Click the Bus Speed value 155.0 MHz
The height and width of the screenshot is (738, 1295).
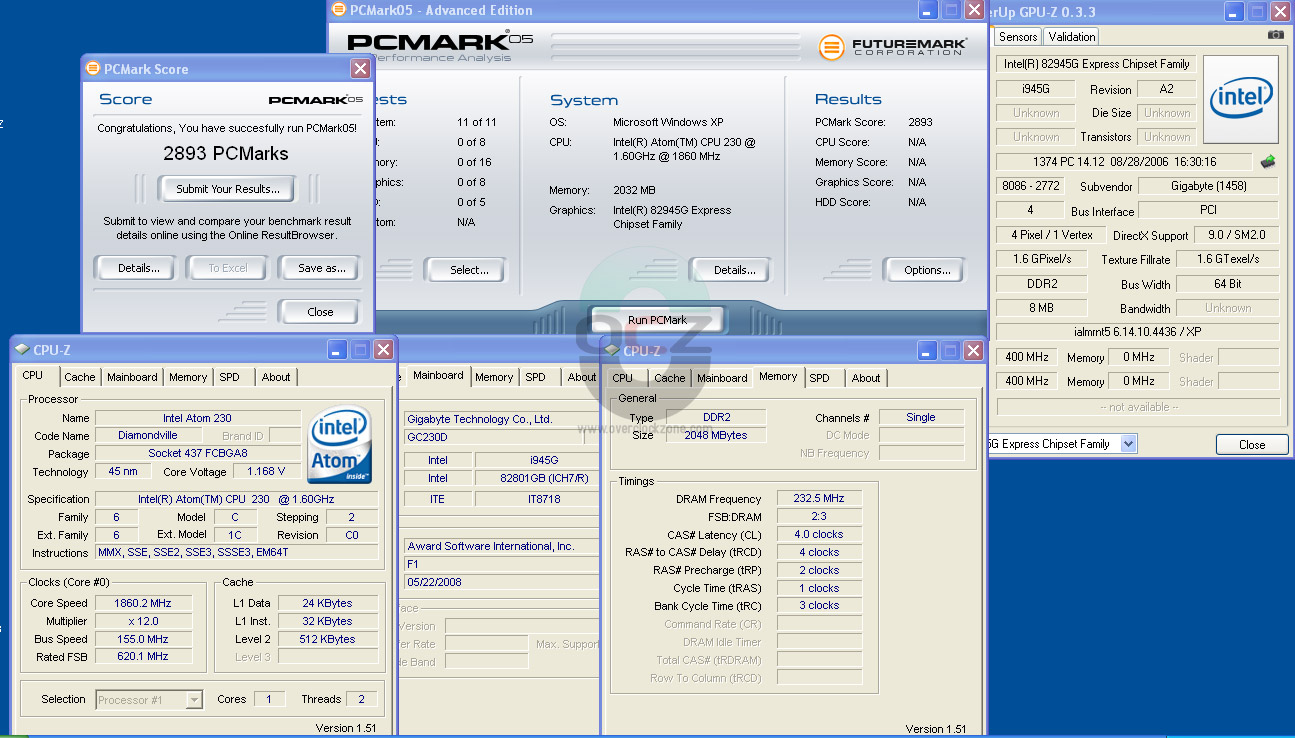[x=144, y=639]
